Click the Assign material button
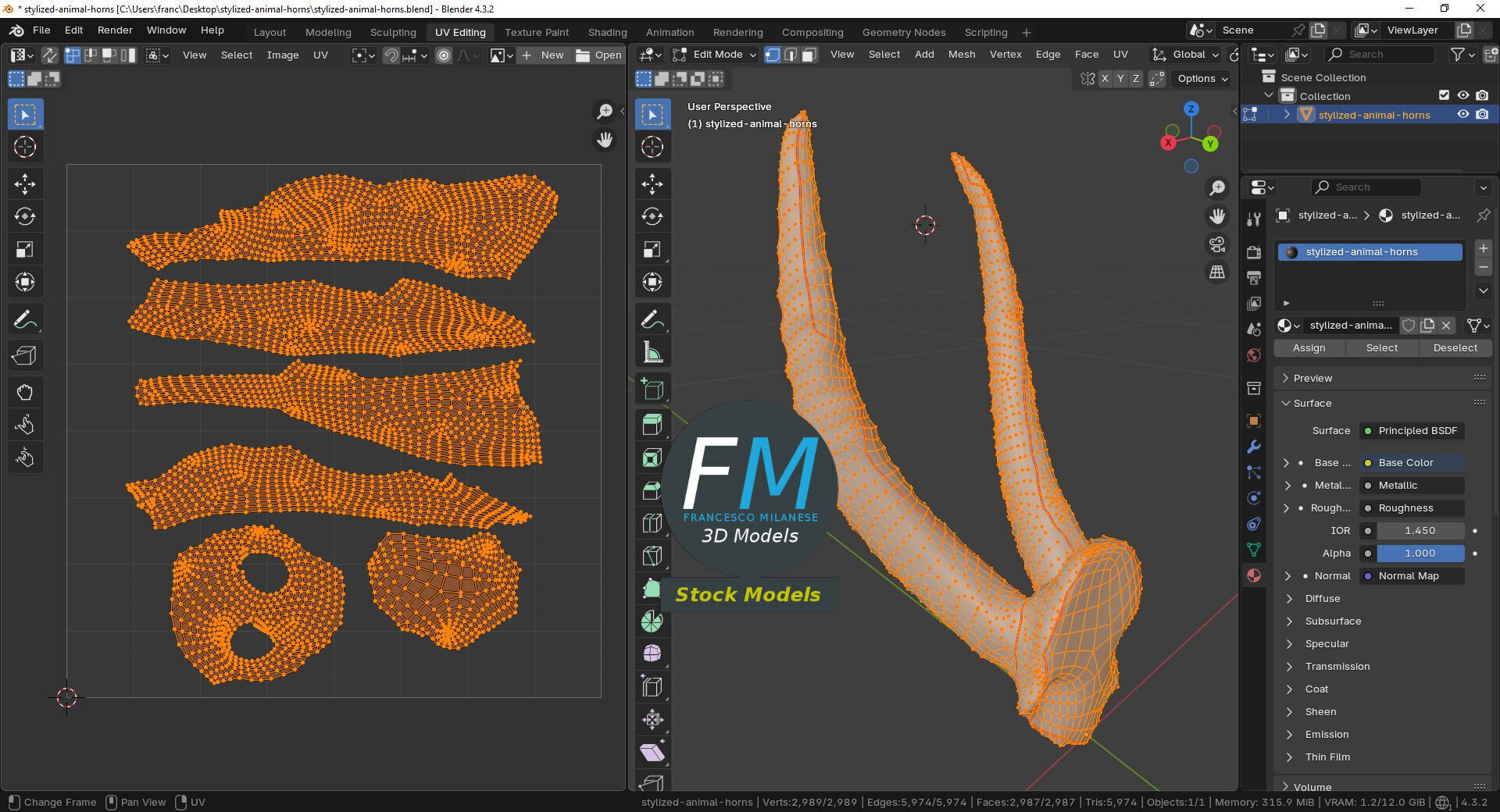 1309,348
